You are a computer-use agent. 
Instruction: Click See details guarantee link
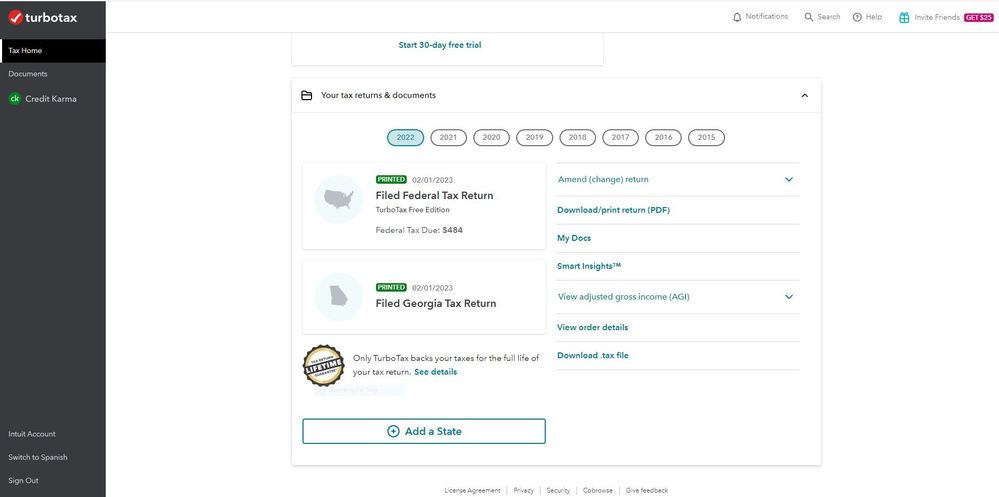pos(436,372)
